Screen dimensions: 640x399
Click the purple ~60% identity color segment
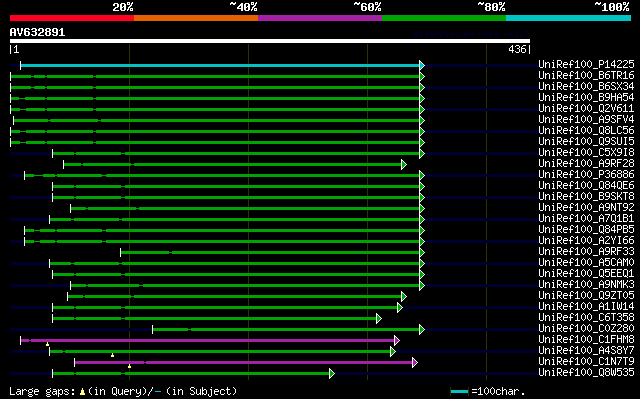coord(320,18)
